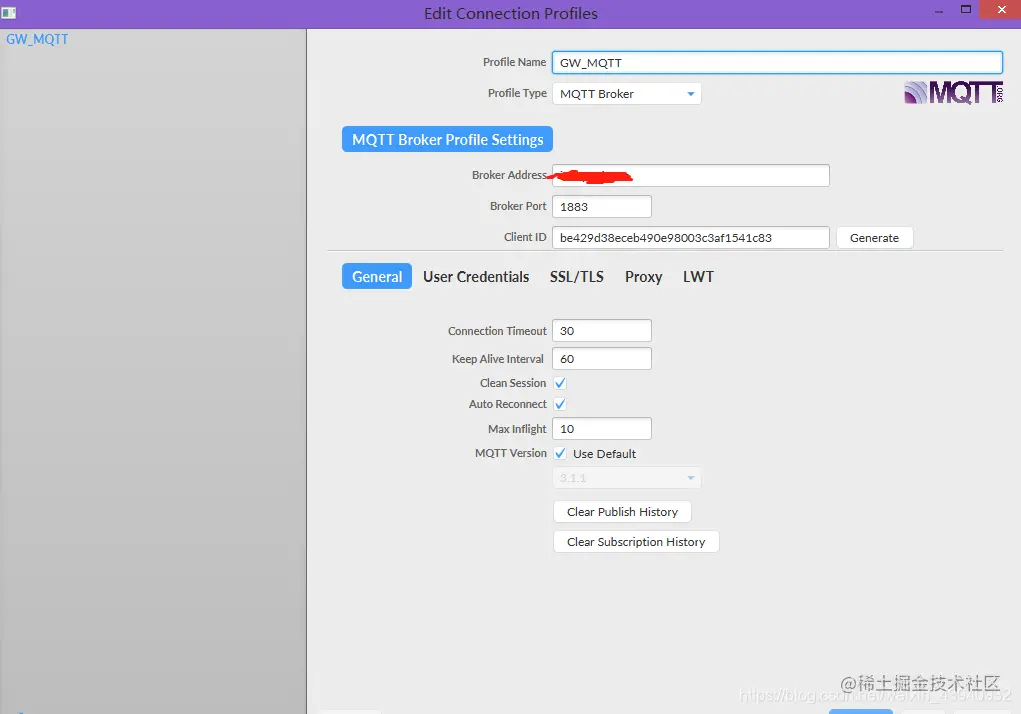Toggle the Clean Session checkbox
Screen dimensions: 1021x714
click(560, 383)
